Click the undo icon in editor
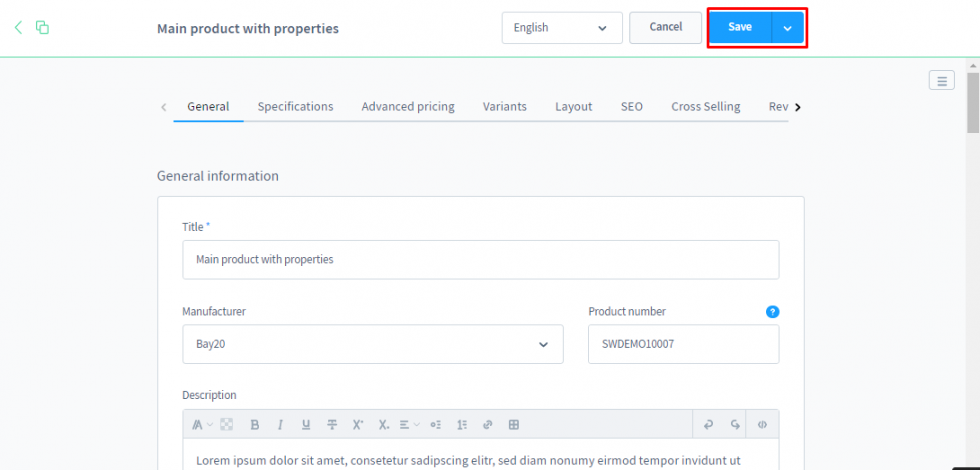Image resolution: width=980 pixels, height=470 pixels. [709, 425]
